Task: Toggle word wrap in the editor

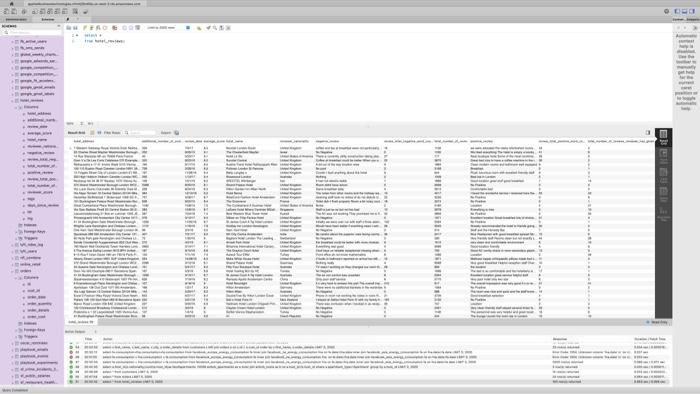Action: (228, 28)
